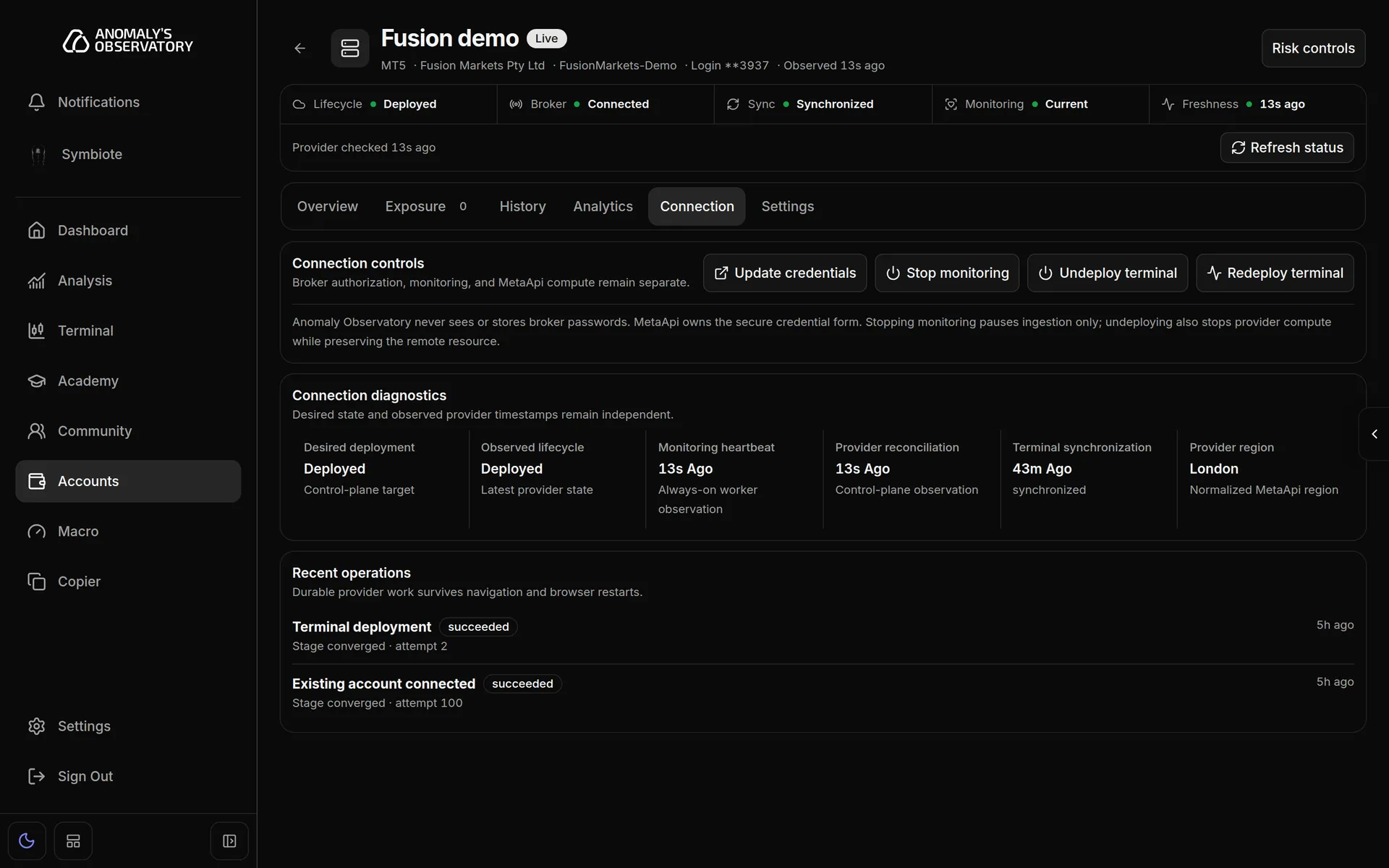1389x868 pixels.
Task: Open Terminal candlestick icon
Action: [36, 331]
